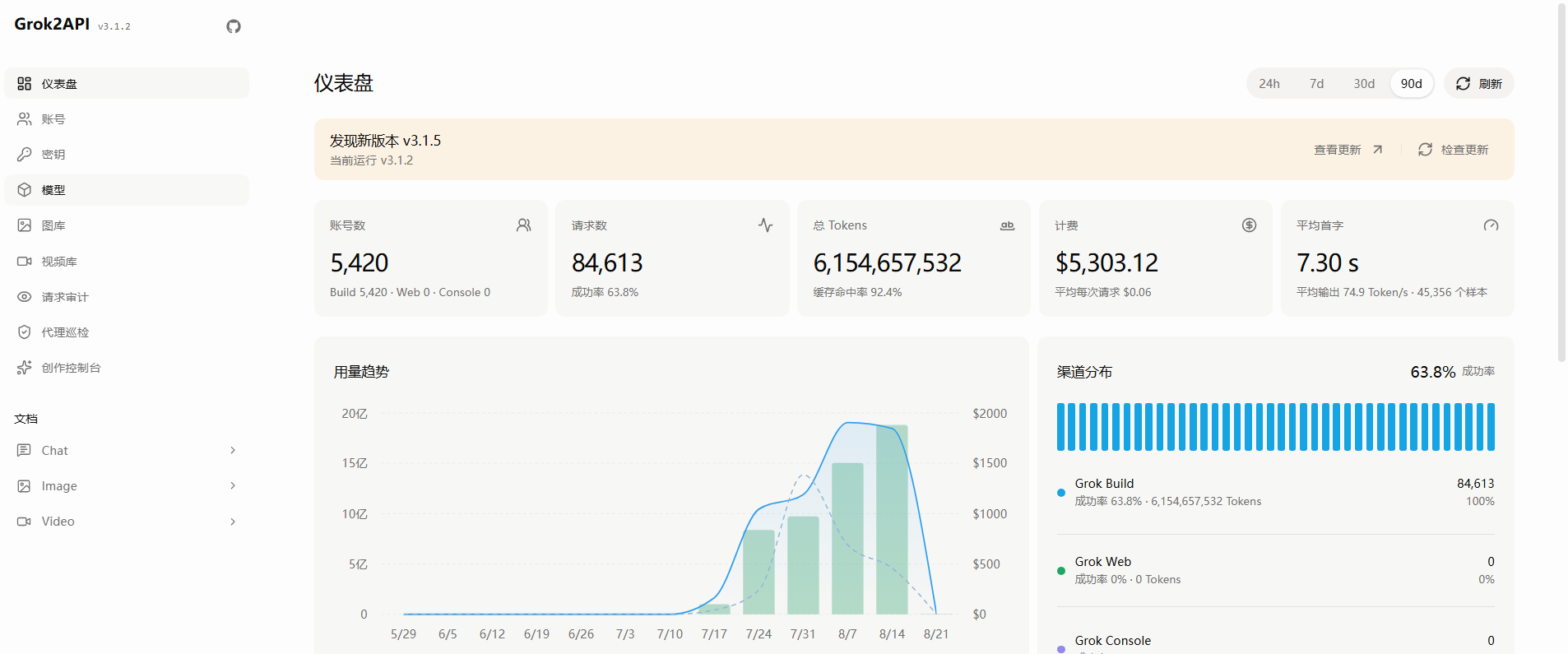Go to 密钥 keys via key icon

25,155
